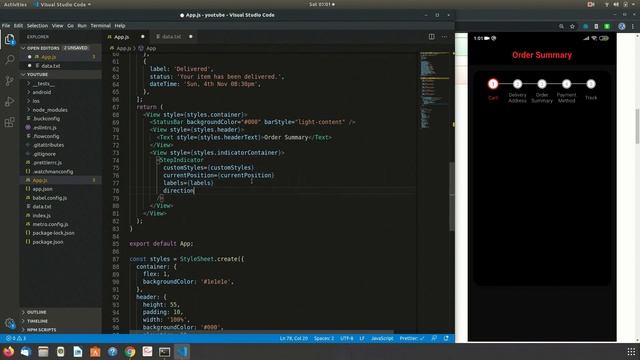Click the Ln 78, Col 20 status item
The image size is (640, 360).
click(x=293, y=338)
